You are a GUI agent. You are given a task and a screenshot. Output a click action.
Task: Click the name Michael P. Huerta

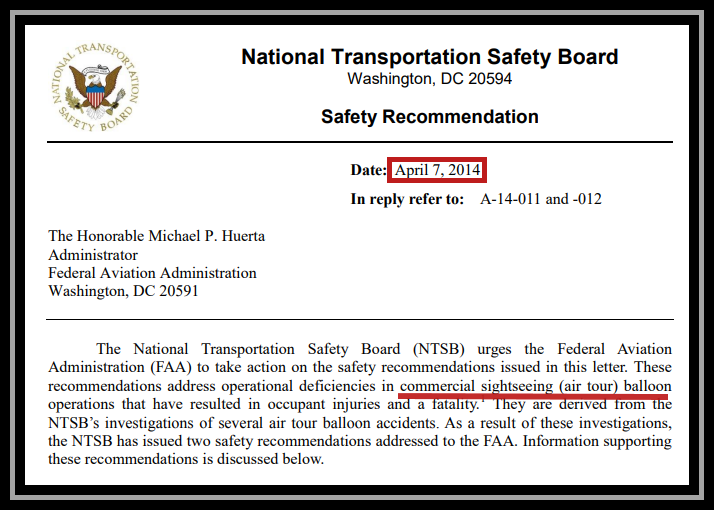tap(207, 236)
